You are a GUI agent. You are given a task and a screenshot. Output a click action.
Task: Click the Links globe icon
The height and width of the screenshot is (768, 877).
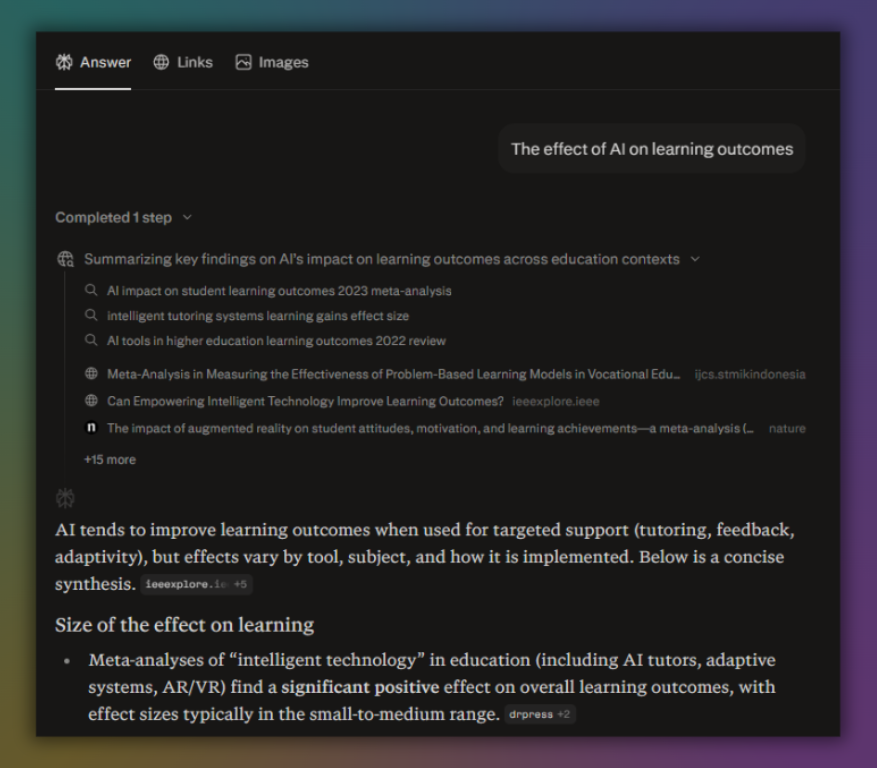[161, 62]
